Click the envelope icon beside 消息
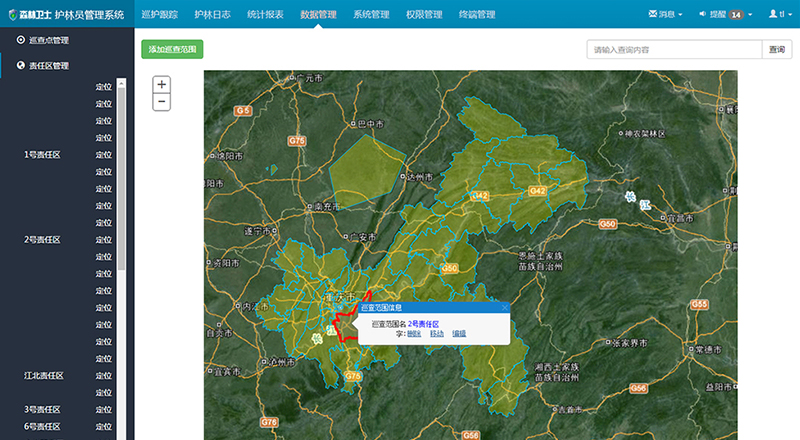 click(x=653, y=15)
